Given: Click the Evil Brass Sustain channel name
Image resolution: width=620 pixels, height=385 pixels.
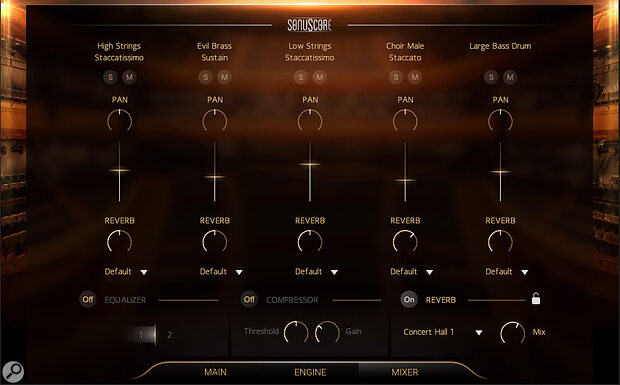Looking at the screenshot, I should (x=215, y=52).
